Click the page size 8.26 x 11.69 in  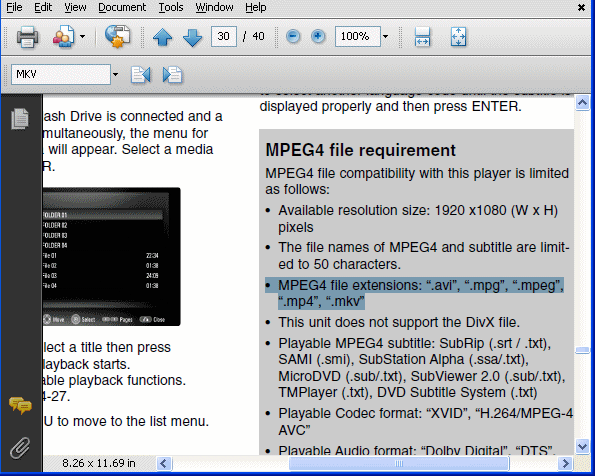pyautogui.click(x=99, y=463)
